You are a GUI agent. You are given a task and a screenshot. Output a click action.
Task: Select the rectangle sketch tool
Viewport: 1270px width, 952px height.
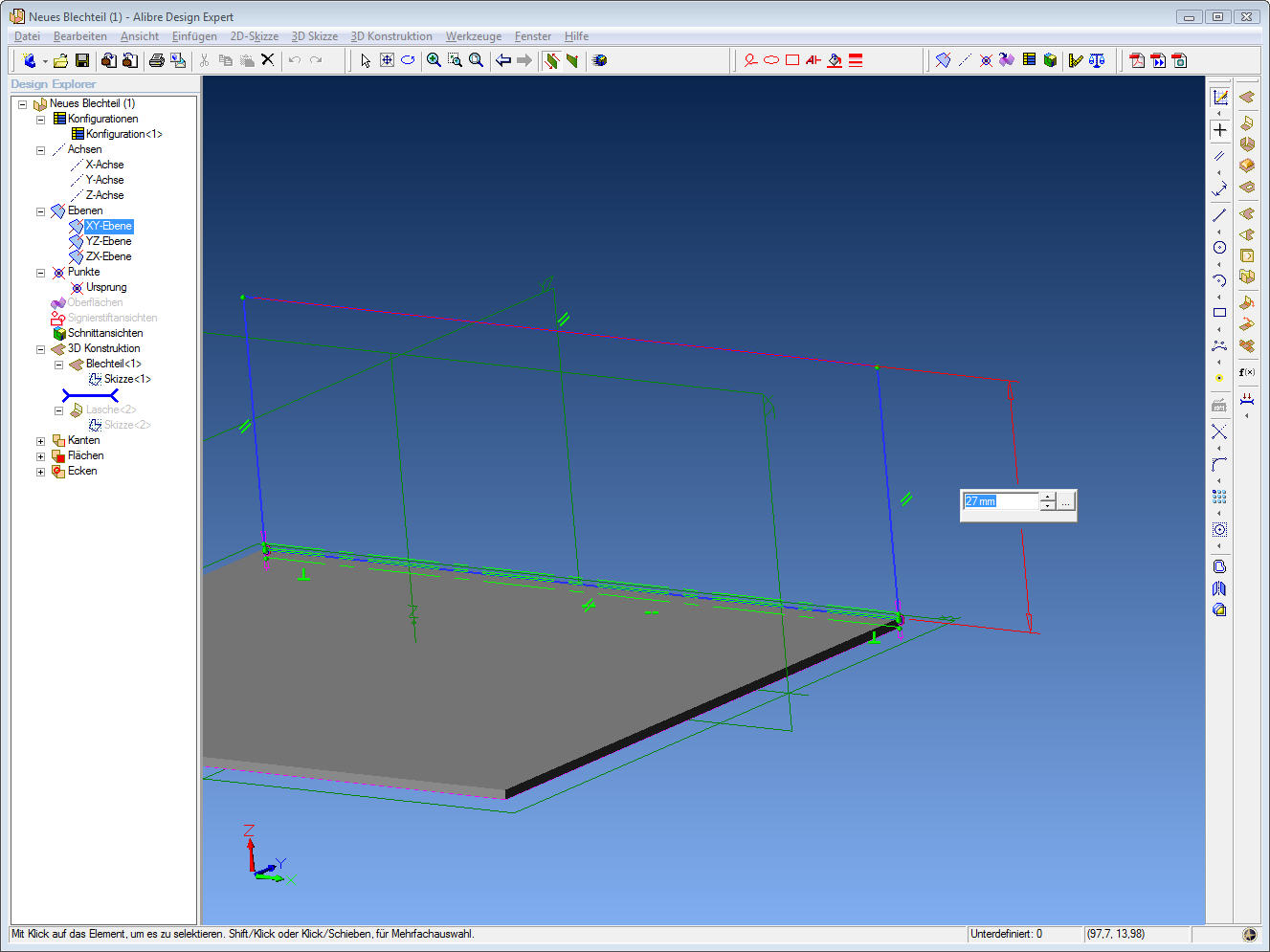[x=1219, y=313]
